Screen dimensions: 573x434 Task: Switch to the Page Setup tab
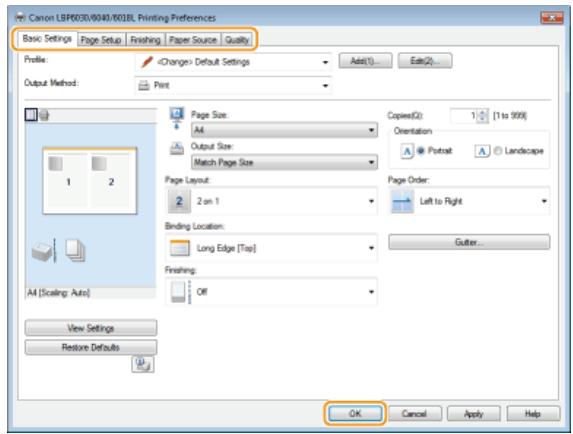(101, 39)
